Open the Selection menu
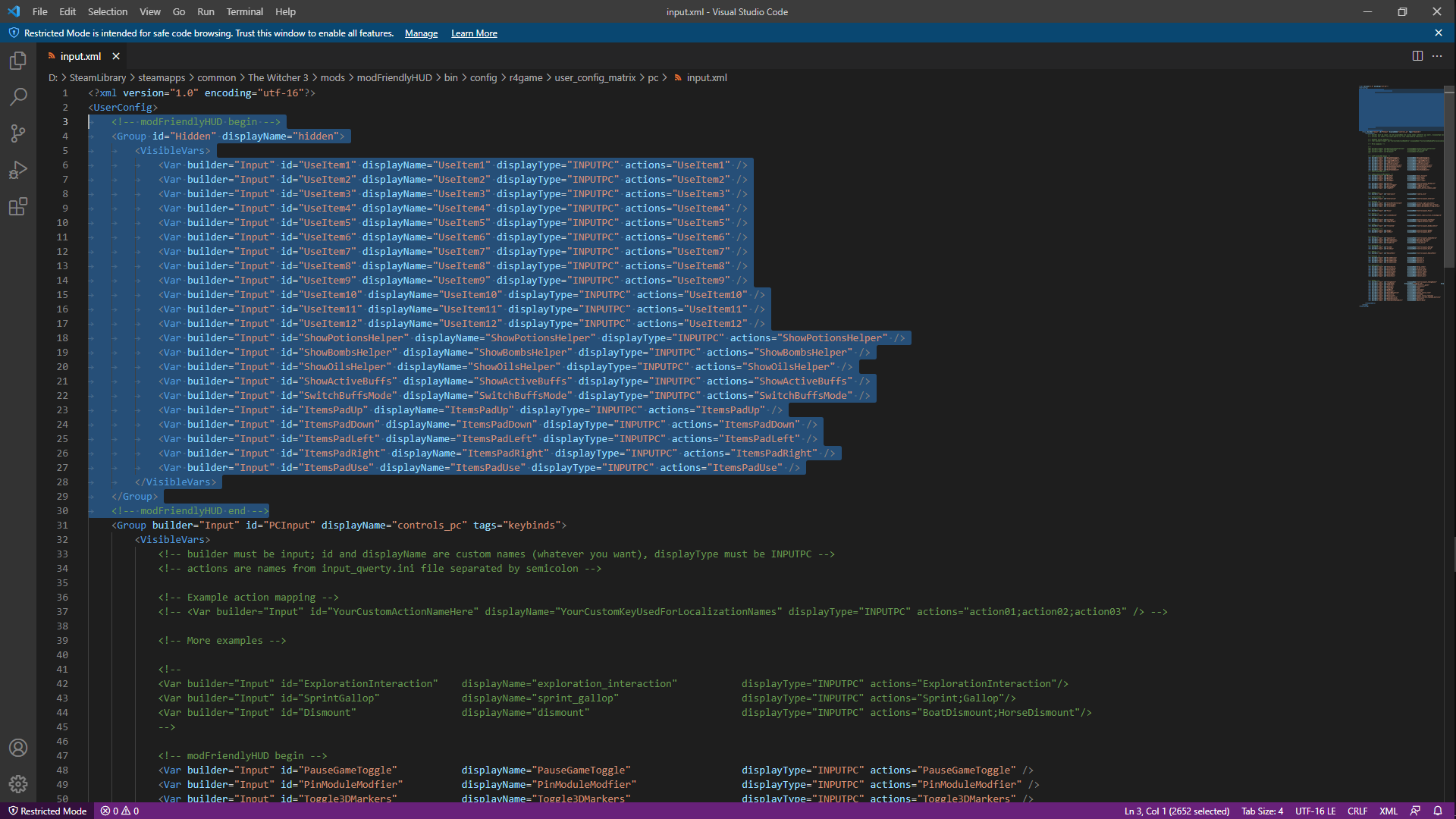Viewport: 1456px width, 819px height. tap(107, 11)
